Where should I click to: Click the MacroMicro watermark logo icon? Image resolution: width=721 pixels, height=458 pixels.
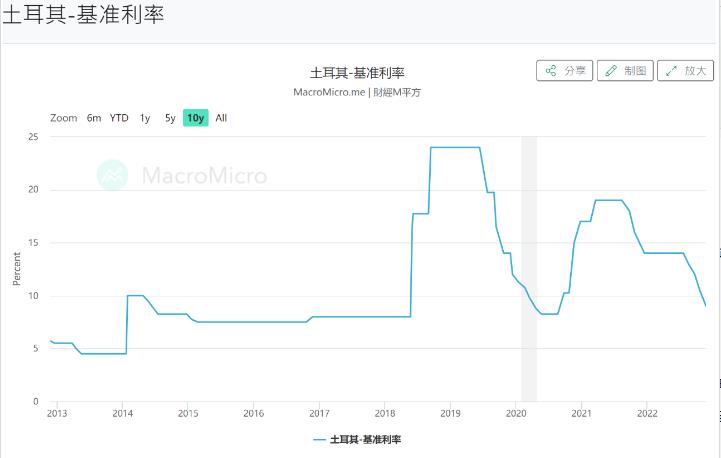112,175
